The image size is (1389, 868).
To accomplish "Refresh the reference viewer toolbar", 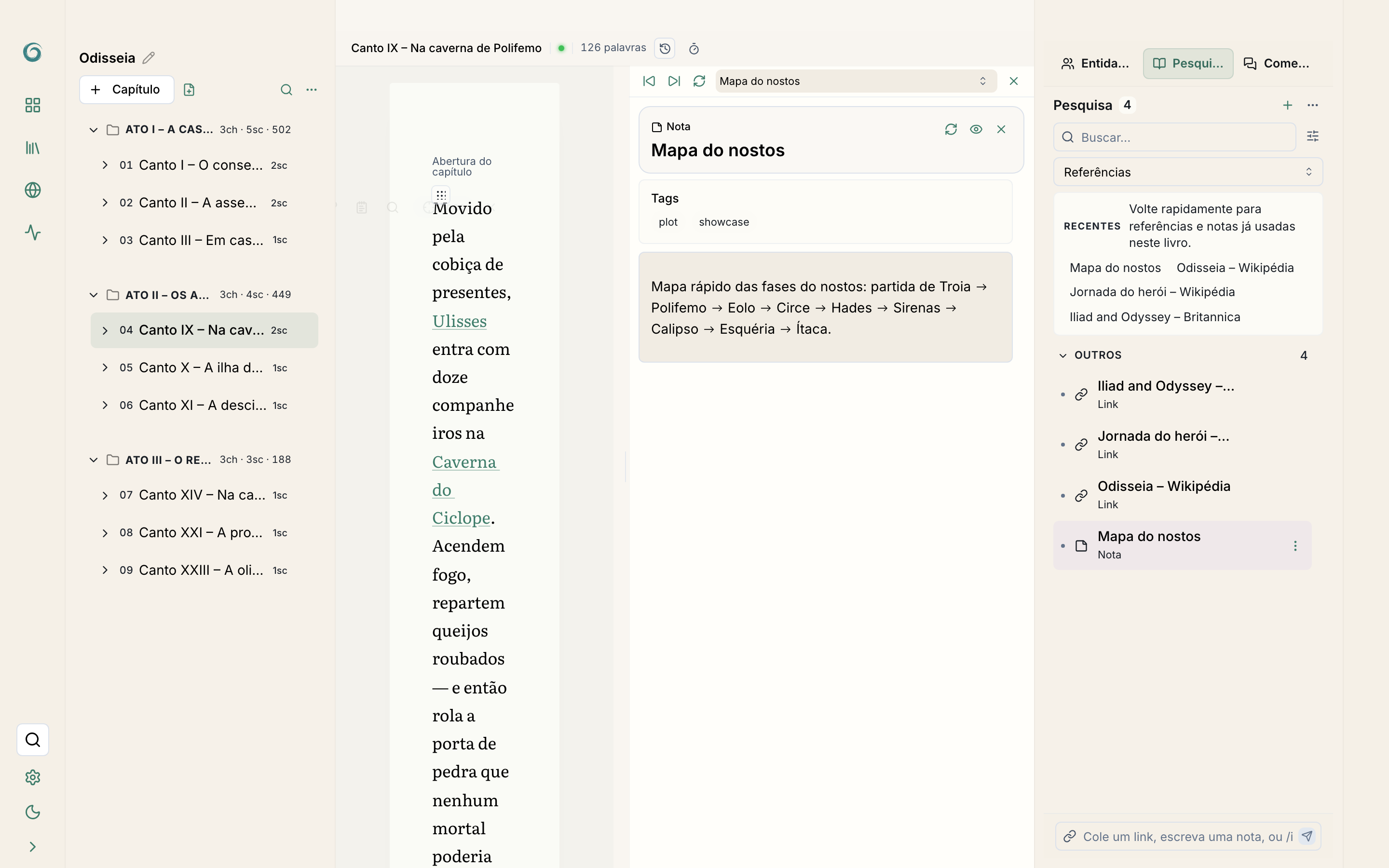I will point(699,81).
